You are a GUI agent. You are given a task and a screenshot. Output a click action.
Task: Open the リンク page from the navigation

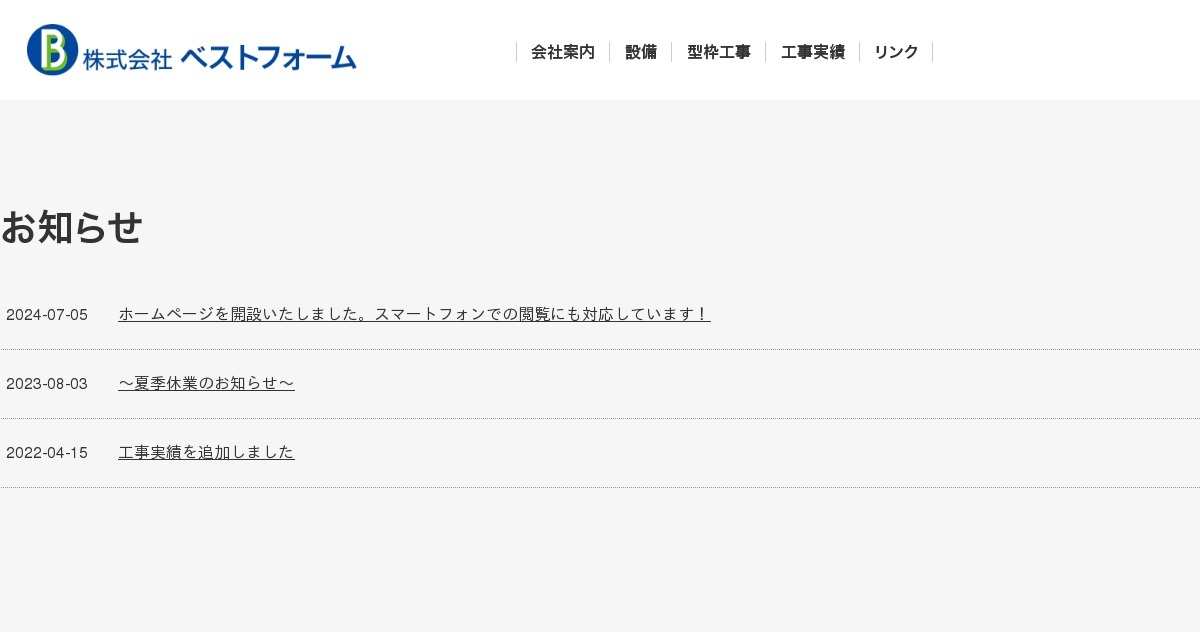pyautogui.click(x=895, y=52)
